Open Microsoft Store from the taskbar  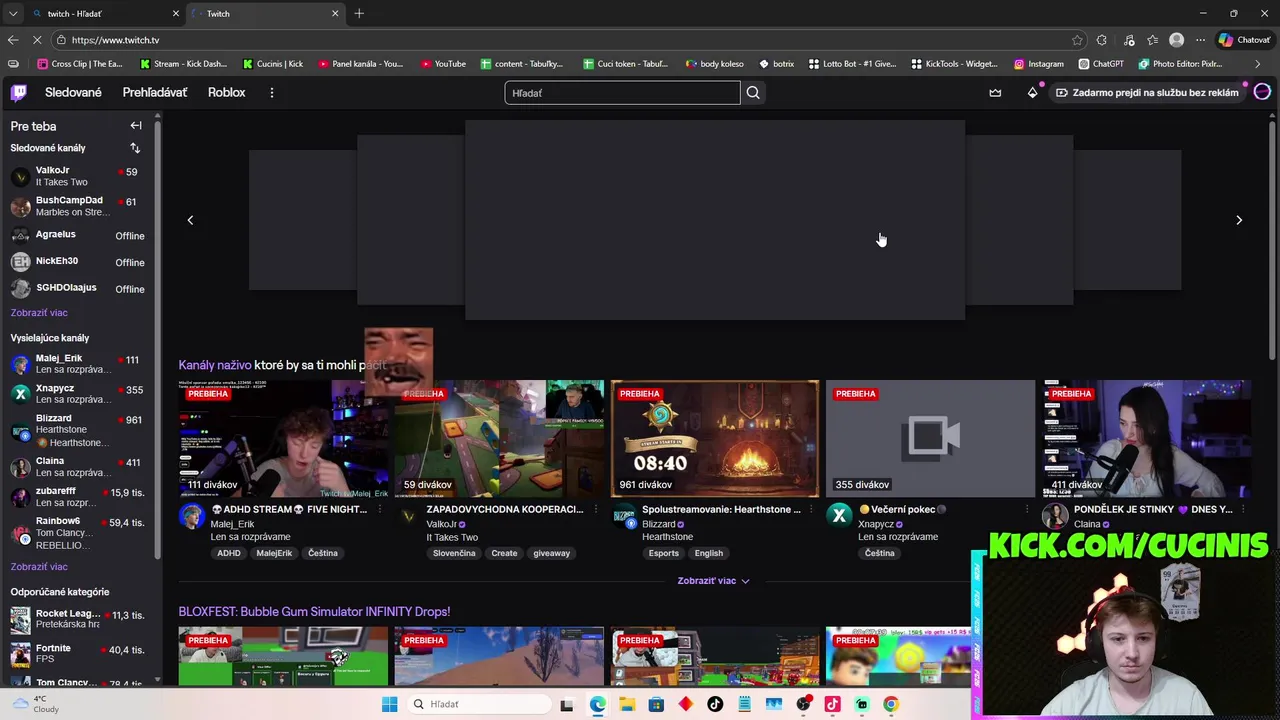point(656,704)
